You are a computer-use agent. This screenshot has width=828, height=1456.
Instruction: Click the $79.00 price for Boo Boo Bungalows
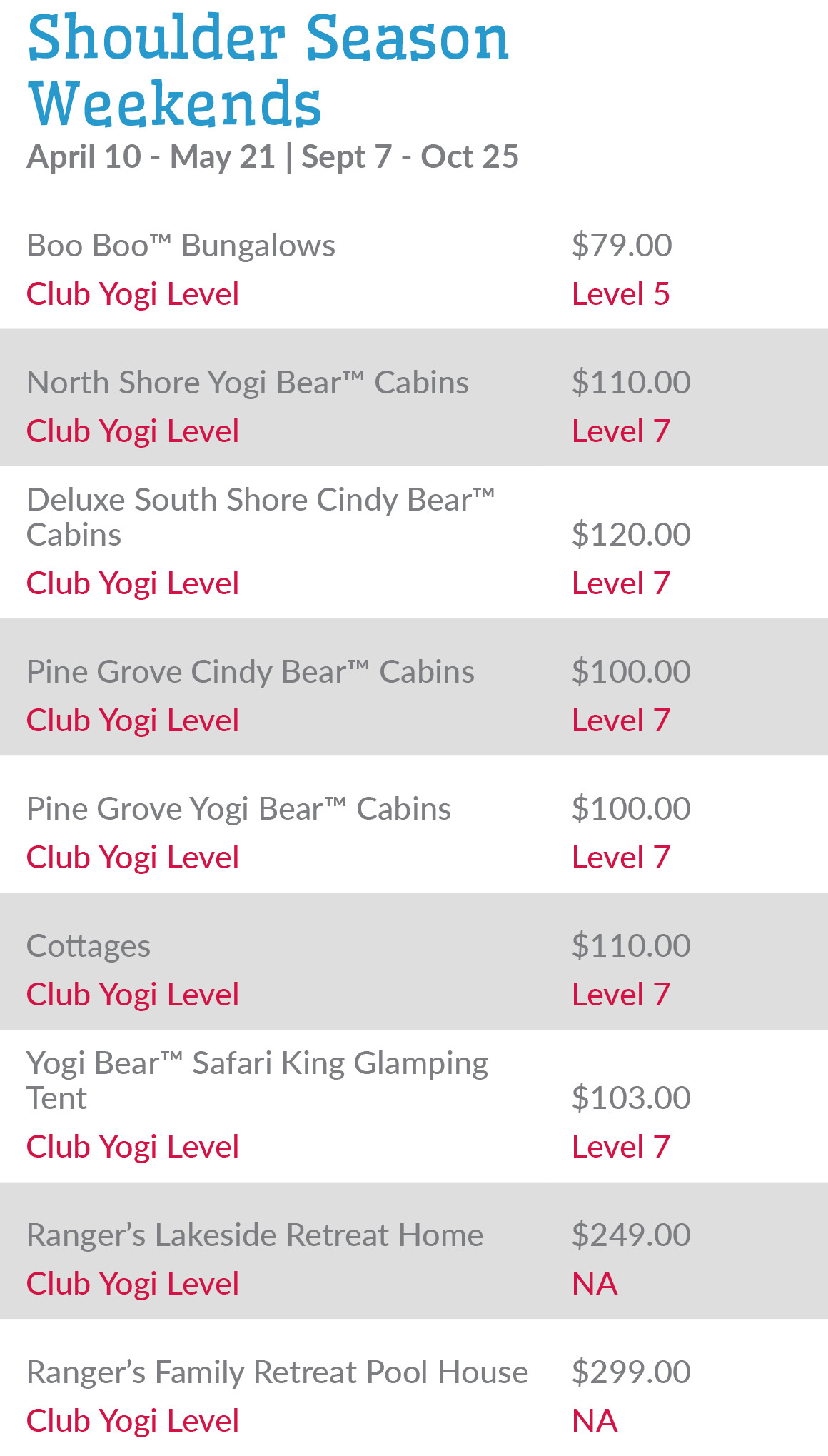pyautogui.click(x=621, y=246)
